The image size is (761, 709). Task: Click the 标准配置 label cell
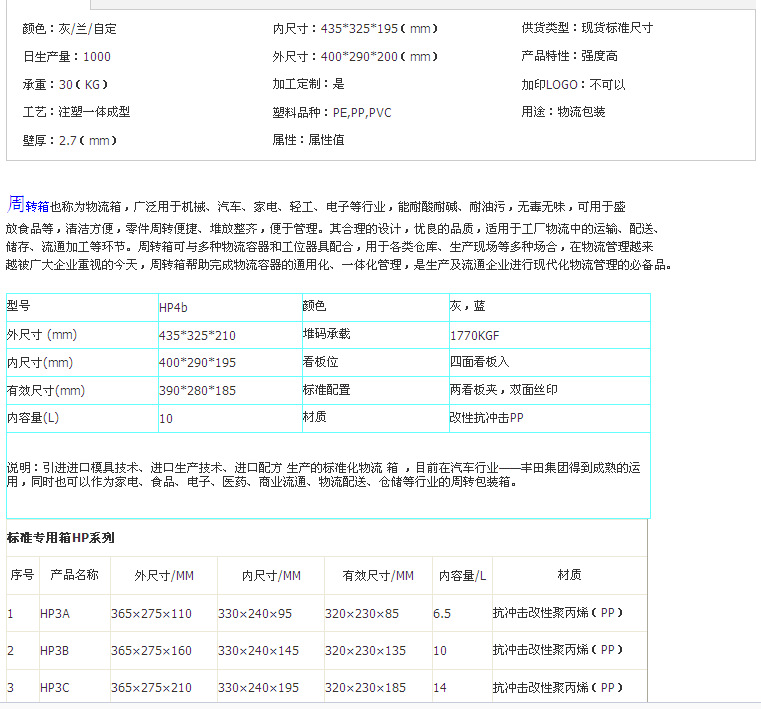[376, 391]
